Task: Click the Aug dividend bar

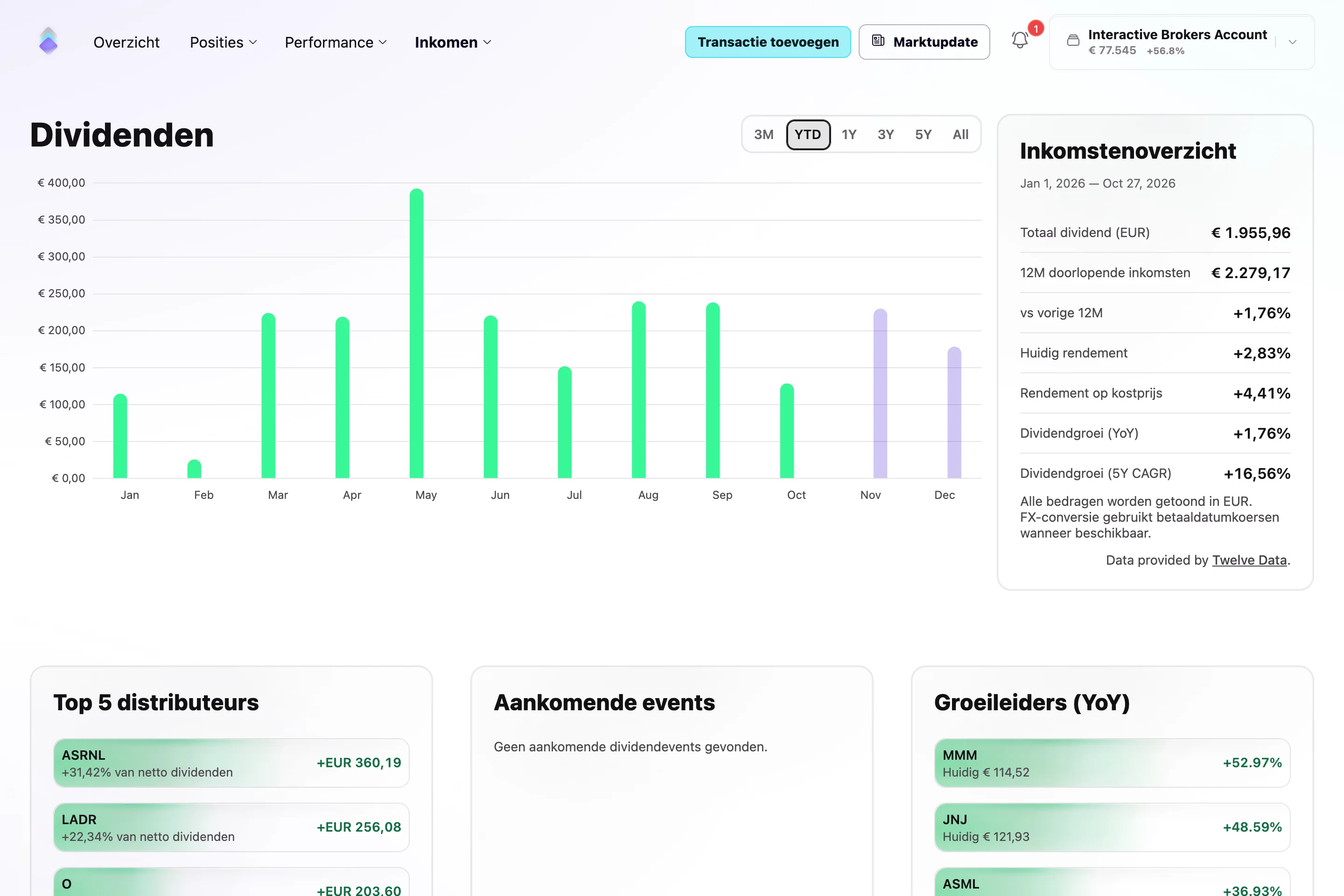Action: (639, 390)
